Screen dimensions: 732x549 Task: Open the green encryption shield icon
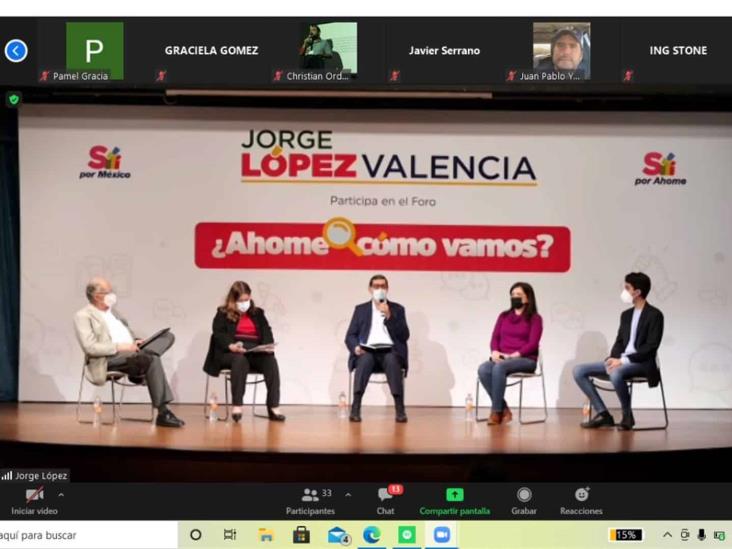(14, 99)
